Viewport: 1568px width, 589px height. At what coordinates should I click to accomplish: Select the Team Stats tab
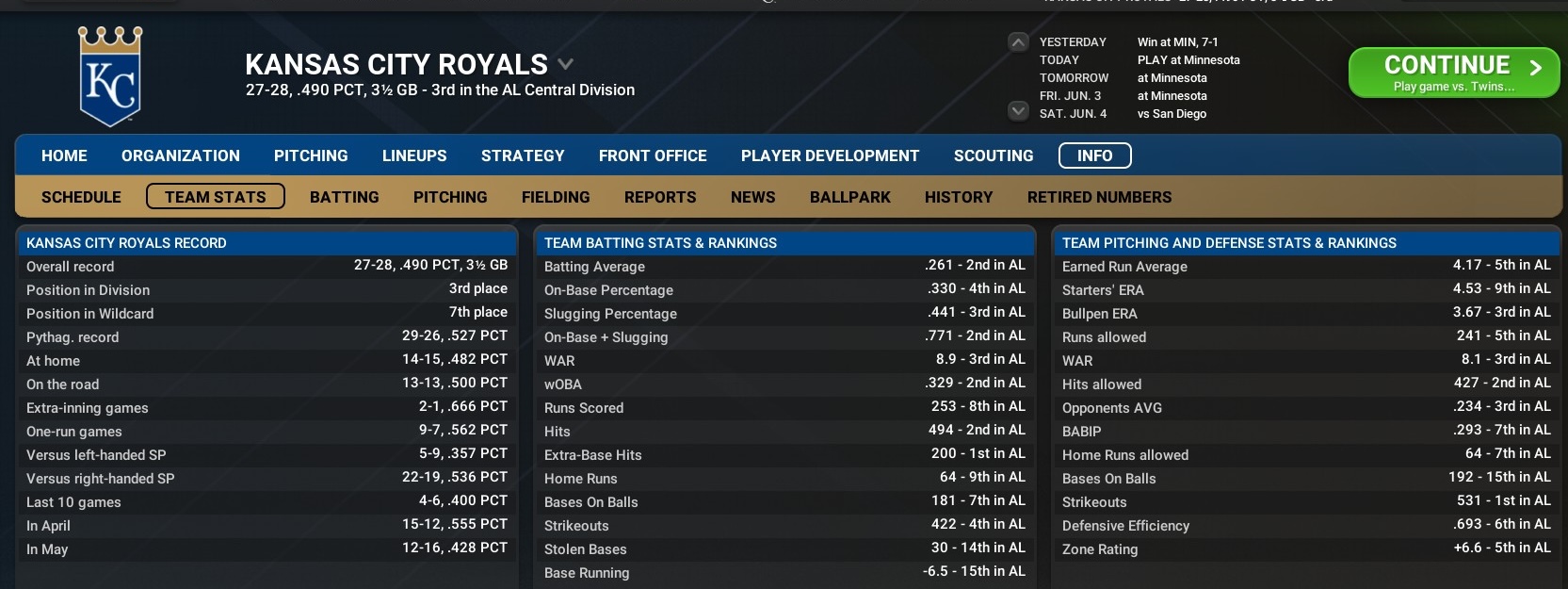tap(216, 197)
